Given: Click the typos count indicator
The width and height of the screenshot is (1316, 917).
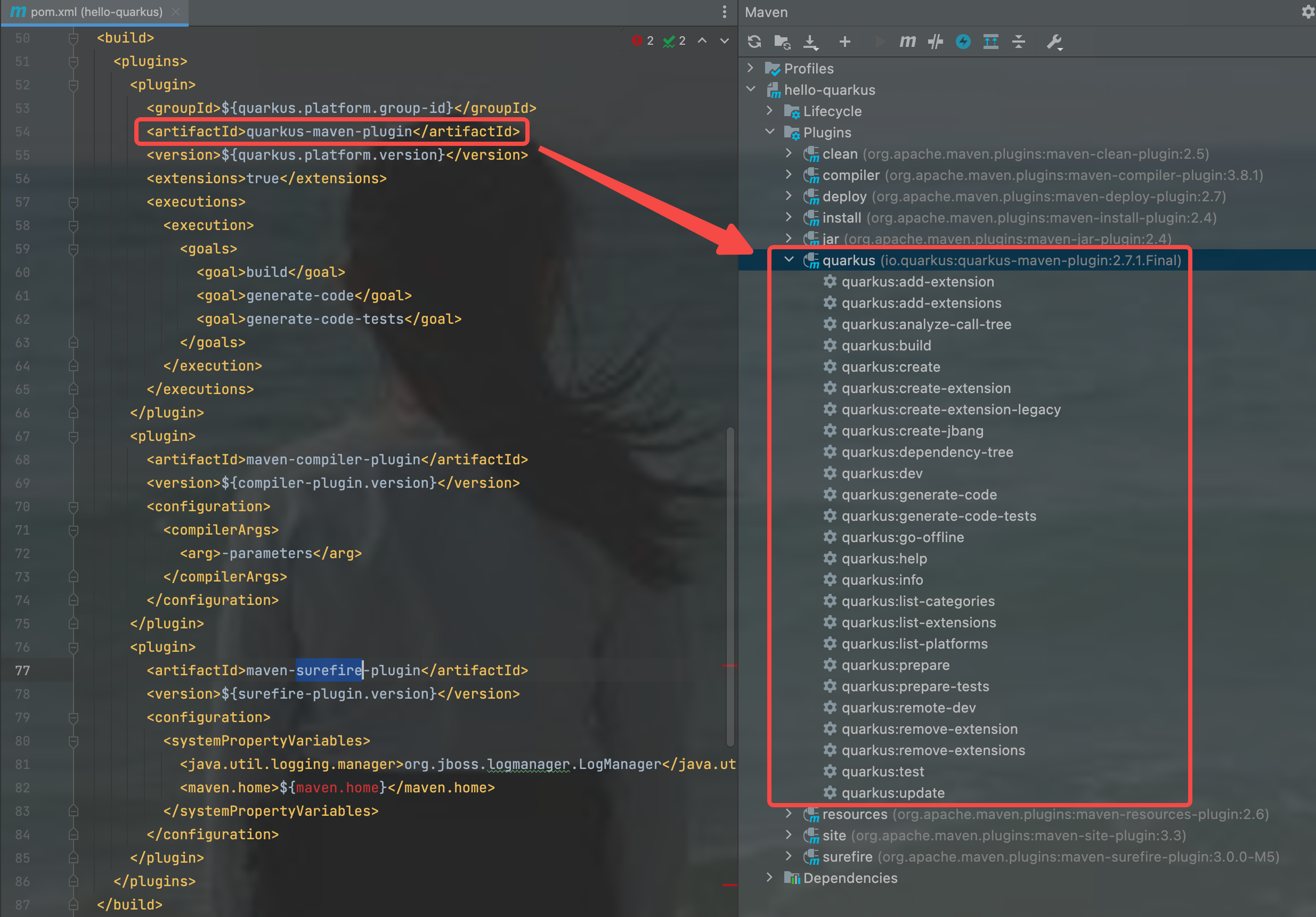Looking at the screenshot, I should (674, 40).
